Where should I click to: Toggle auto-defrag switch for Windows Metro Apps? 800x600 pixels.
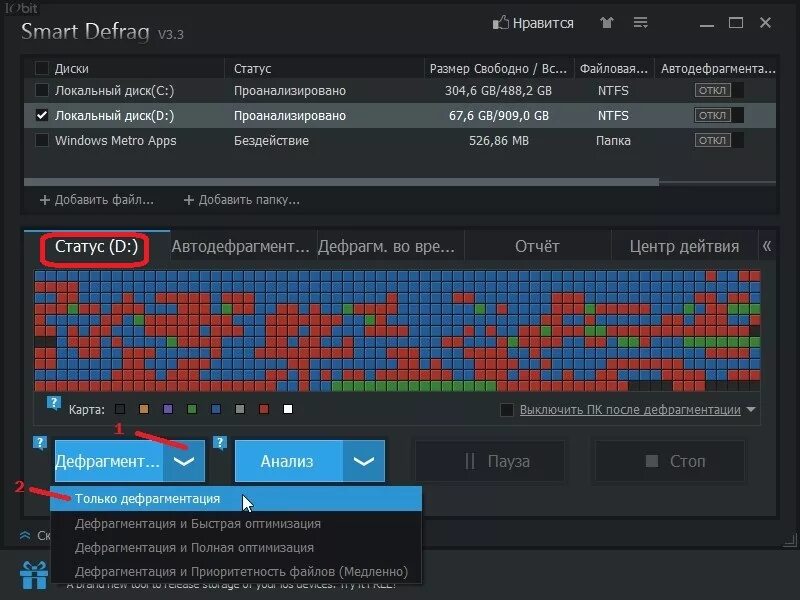pyautogui.click(x=719, y=140)
